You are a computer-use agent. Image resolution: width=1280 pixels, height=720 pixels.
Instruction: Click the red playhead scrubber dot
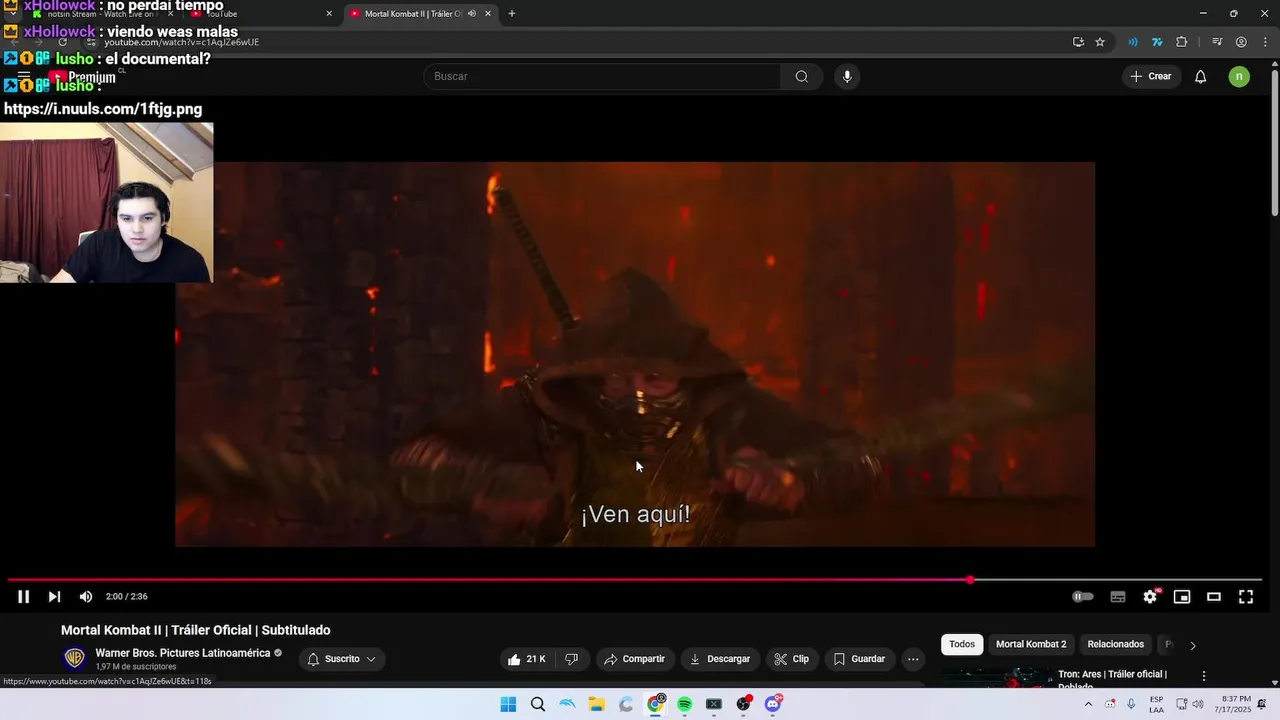click(x=970, y=580)
